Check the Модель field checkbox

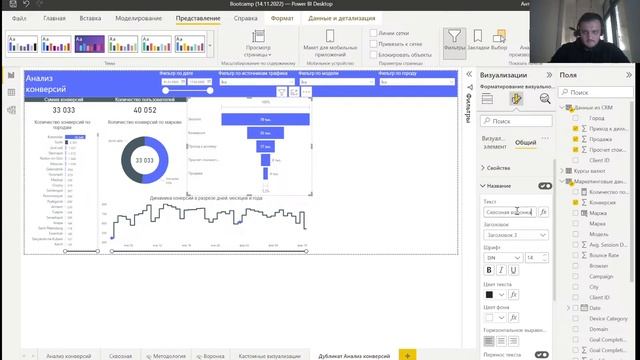click(x=575, y=234)
